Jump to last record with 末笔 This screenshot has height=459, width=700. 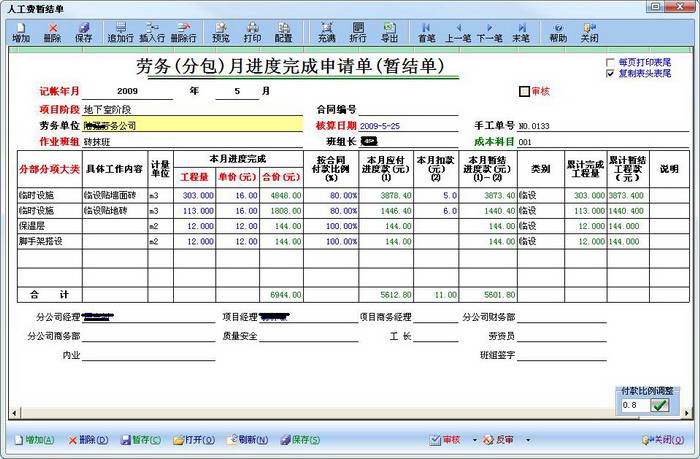point(521,33)
